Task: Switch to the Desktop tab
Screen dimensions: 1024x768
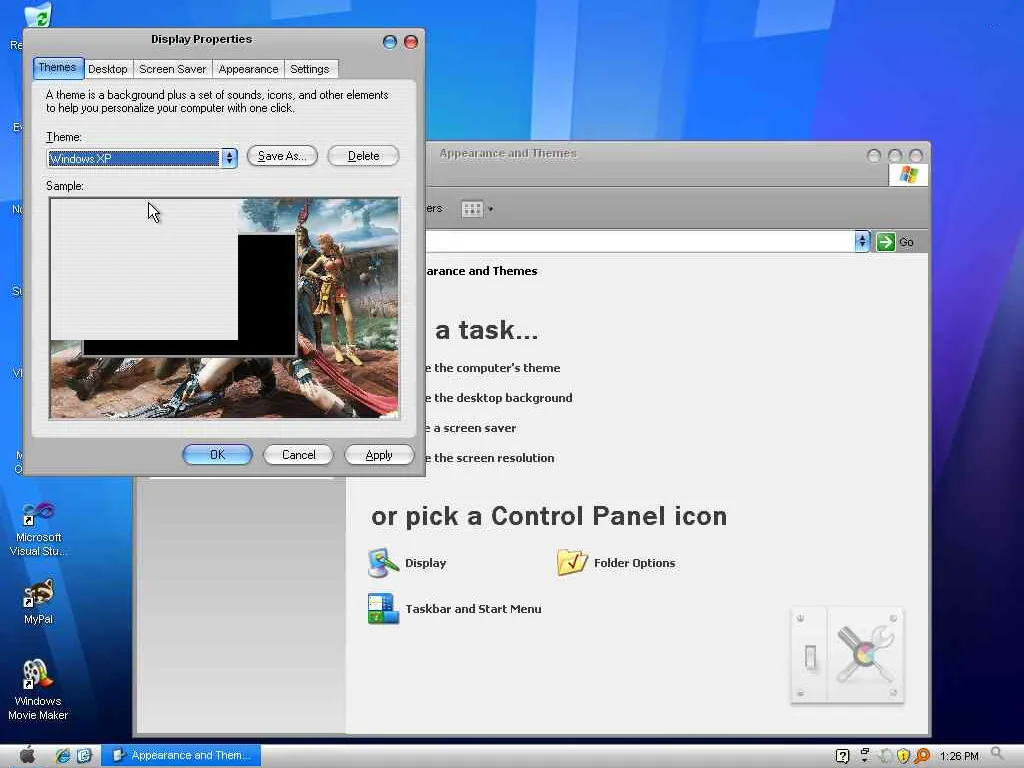Action: 108,69
